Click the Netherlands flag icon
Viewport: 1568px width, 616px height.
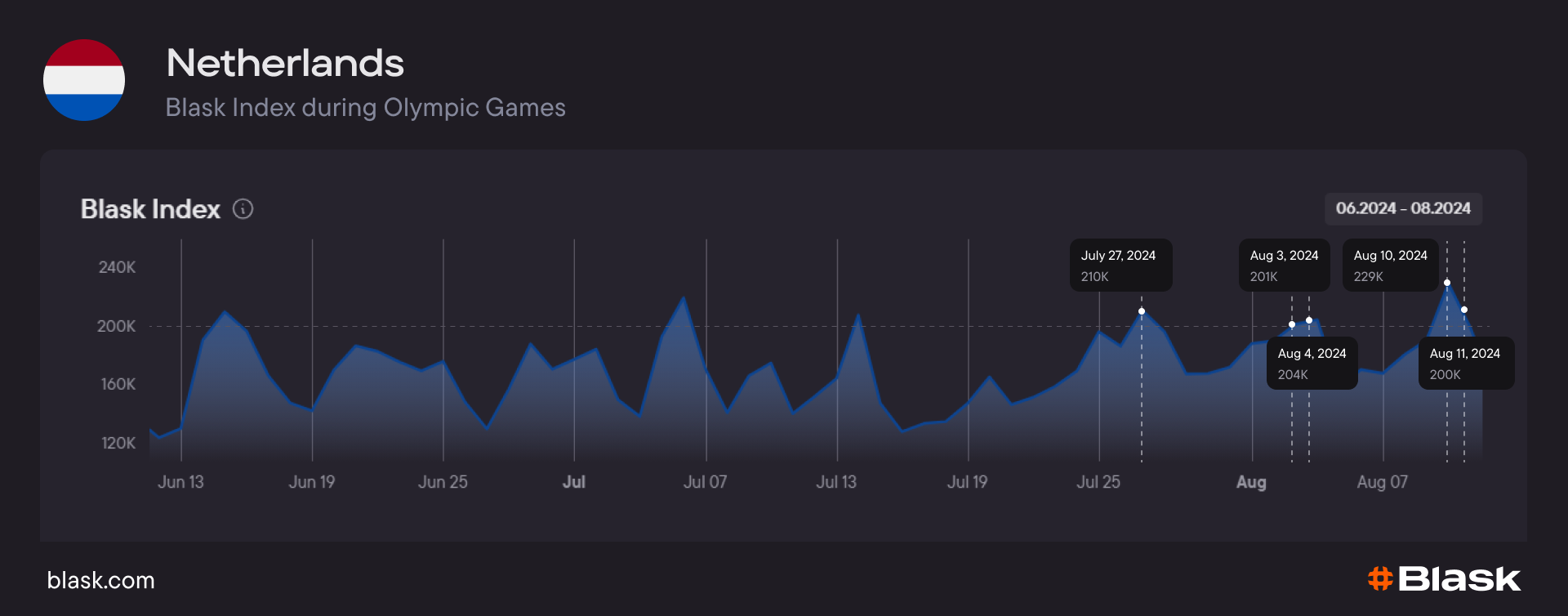84,80
